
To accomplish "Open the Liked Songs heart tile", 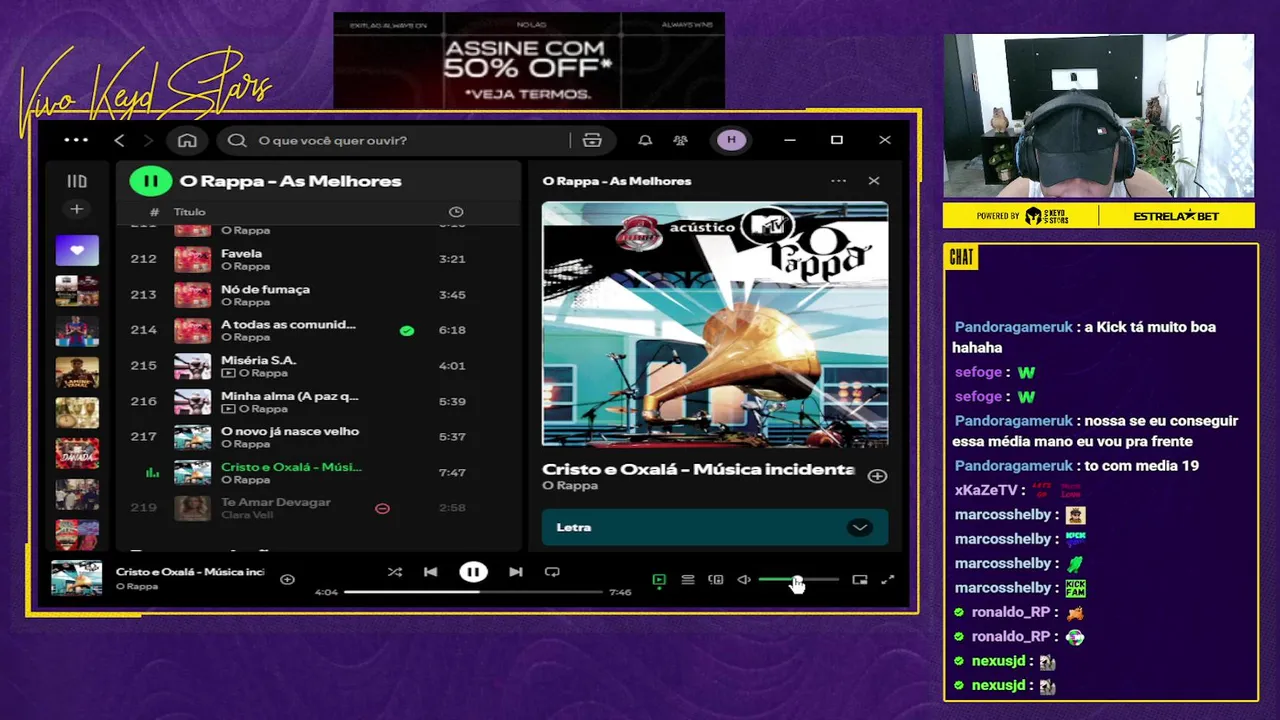I will (77, 250).
